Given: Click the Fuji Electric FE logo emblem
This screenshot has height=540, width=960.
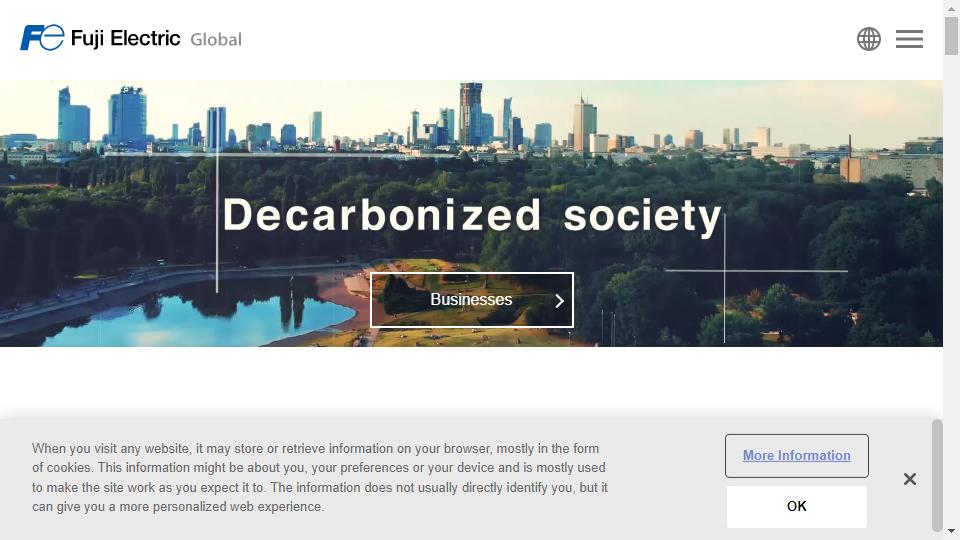Looking at the screenshot, I should [42, 38].
